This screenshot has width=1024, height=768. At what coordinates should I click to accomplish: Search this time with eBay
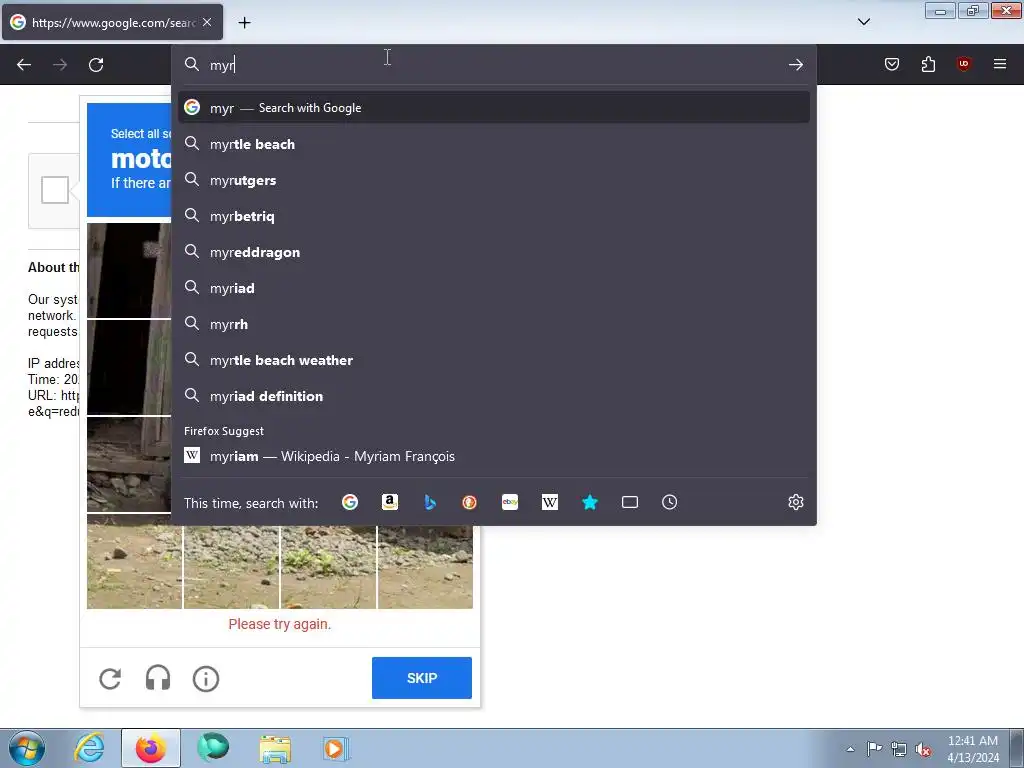pyautogui.click(x=509, y=502)
